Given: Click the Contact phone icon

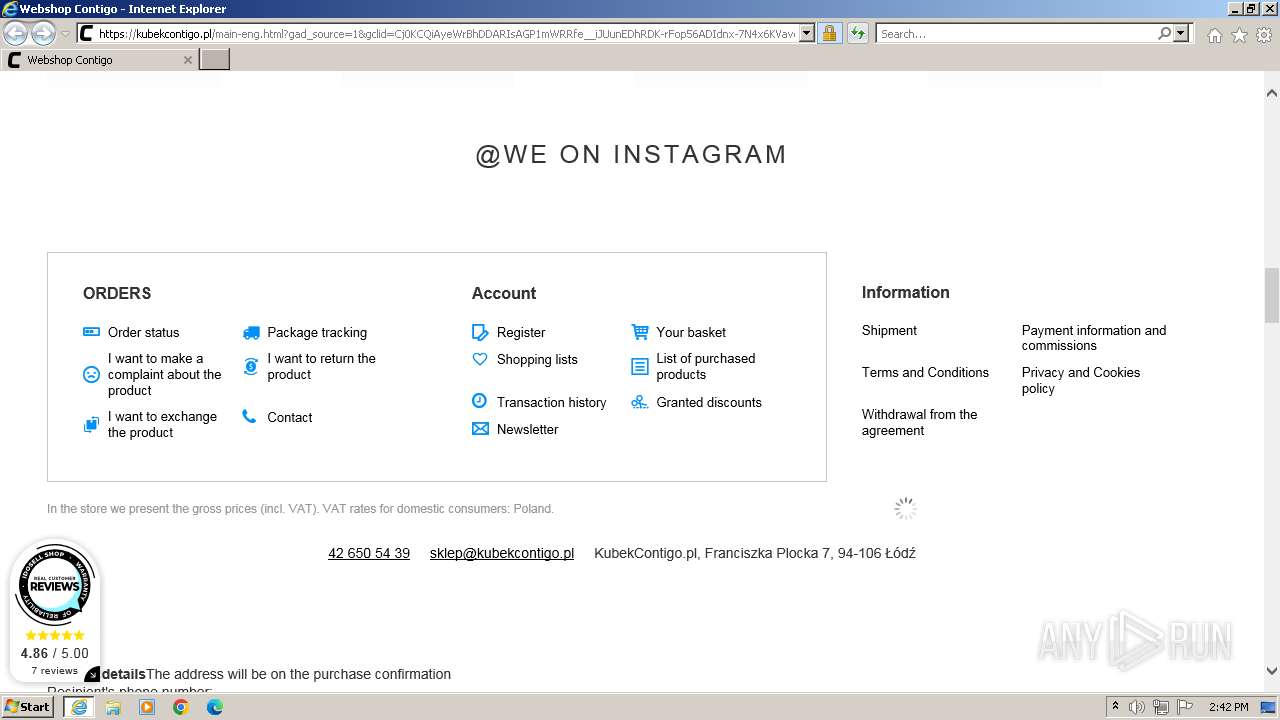Looking at the screenshot, I should 249,417.
